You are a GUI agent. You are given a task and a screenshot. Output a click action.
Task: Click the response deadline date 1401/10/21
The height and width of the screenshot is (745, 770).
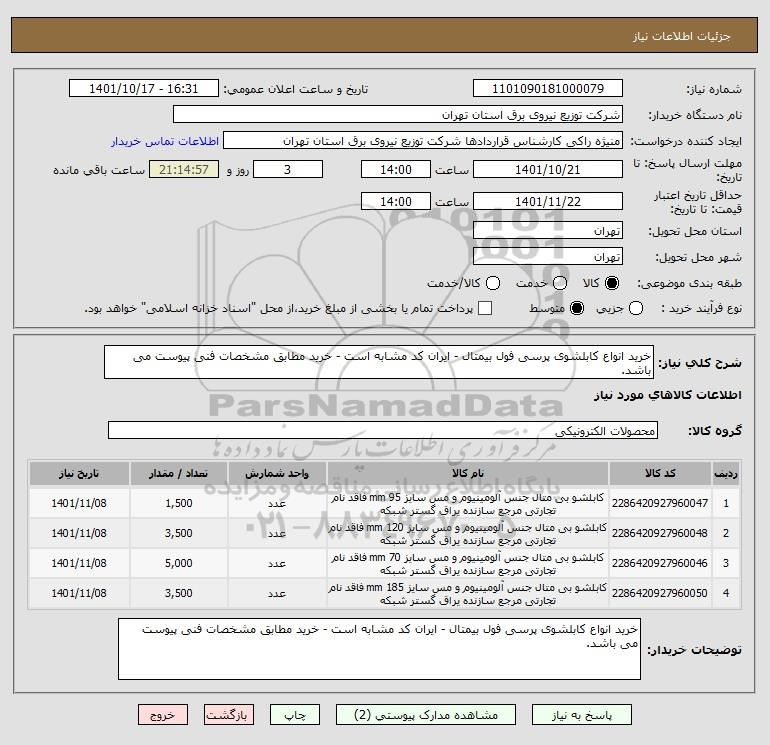point(548,169)
